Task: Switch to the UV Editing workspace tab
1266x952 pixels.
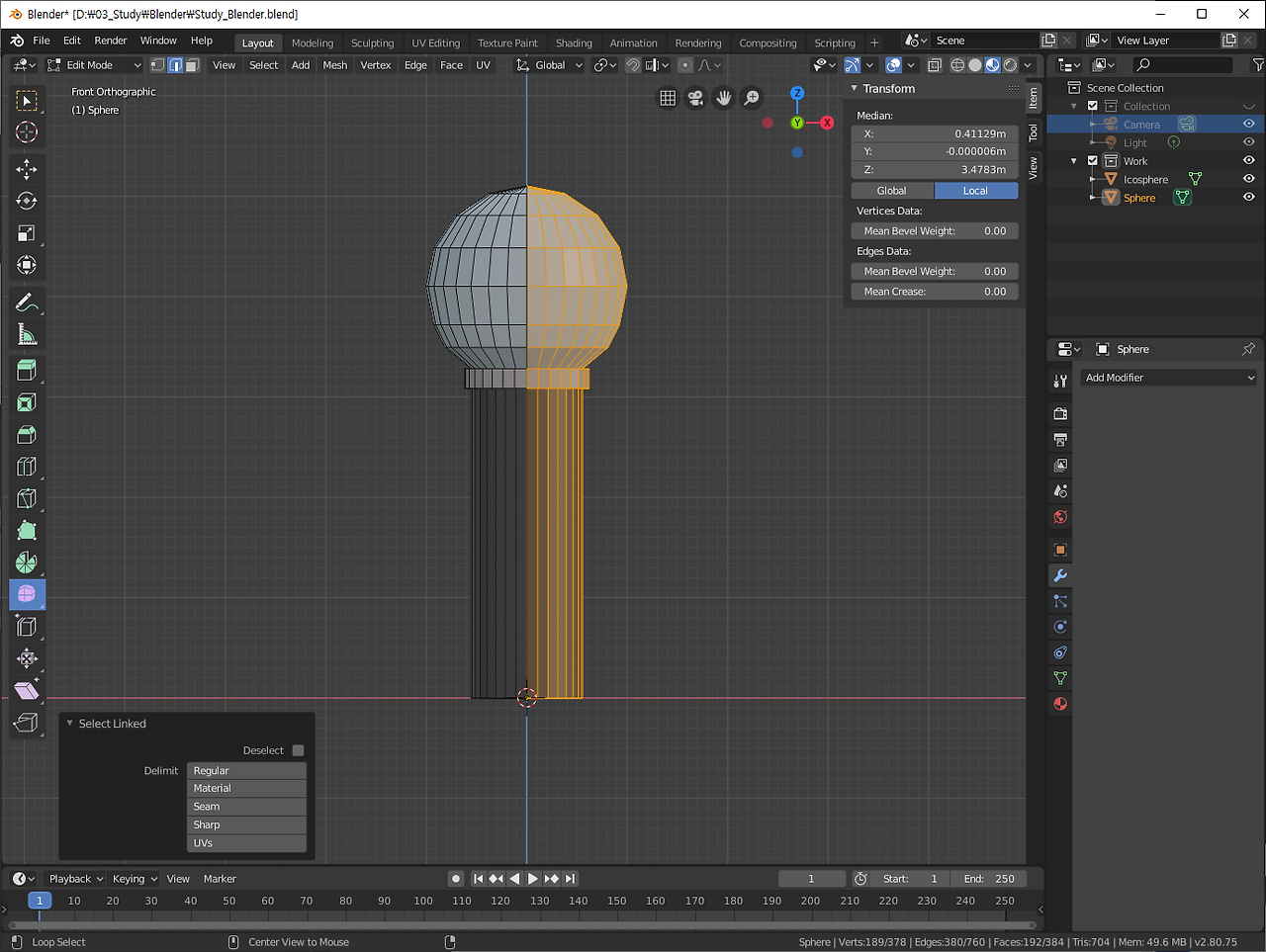Action: point(435,43)
